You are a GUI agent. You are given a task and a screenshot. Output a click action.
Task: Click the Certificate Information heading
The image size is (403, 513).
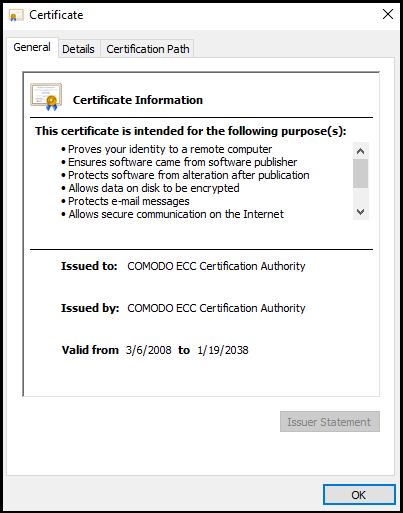(138, 100)
